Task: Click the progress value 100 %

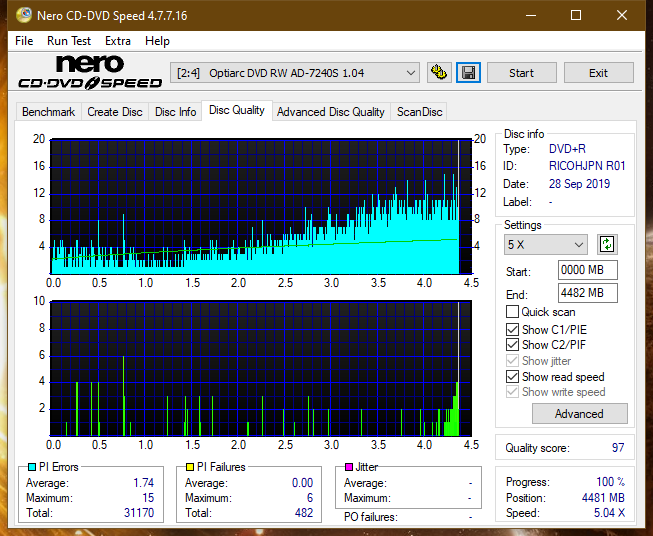Action: click(x=611, y=482)
